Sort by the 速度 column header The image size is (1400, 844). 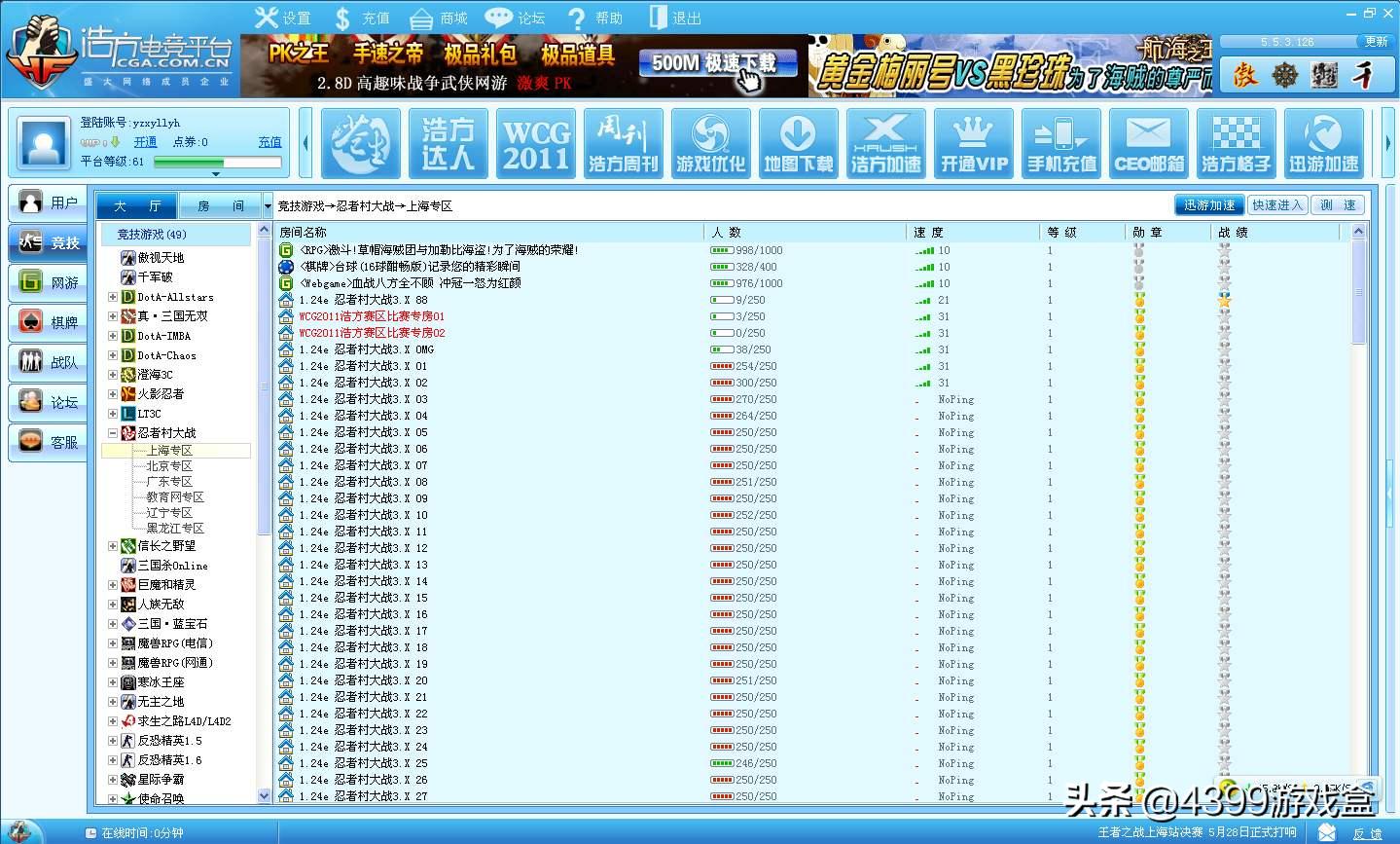point(973,233)
